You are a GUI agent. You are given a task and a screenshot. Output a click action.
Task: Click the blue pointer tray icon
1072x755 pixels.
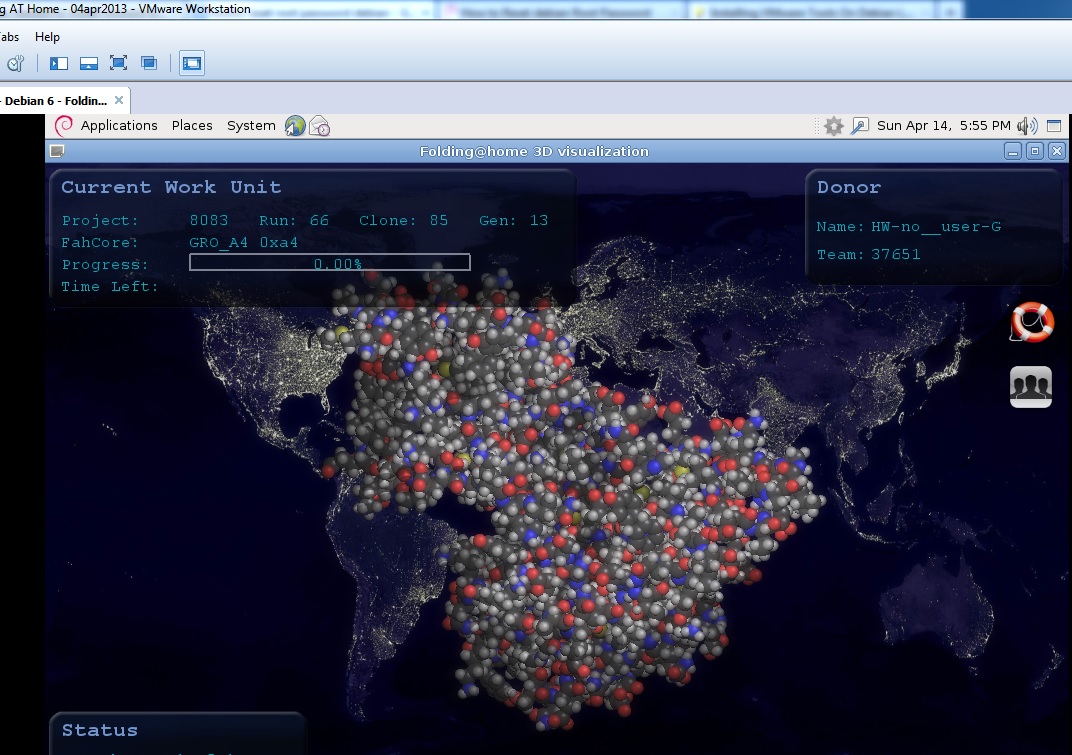pos(859,126)
